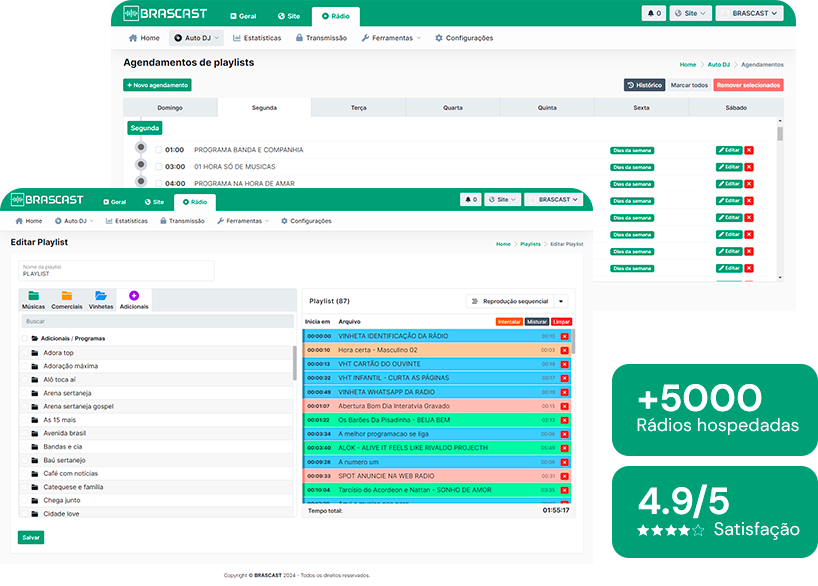Open BRASCAST account dropdown in playlist editor
Image resolution: width=818 pixels, height=586 pixels.
coord(554,199)
